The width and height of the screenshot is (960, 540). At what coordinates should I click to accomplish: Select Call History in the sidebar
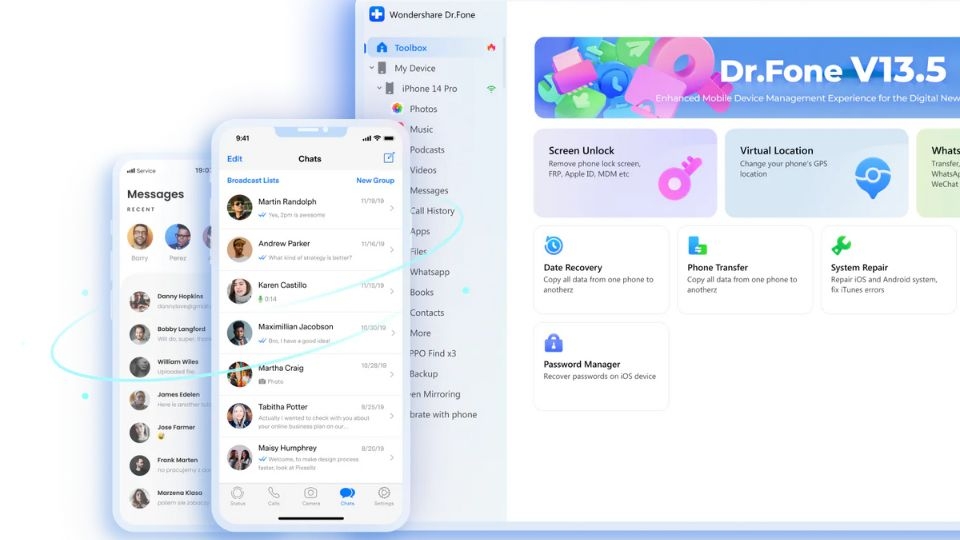click(x=432, y=211)
